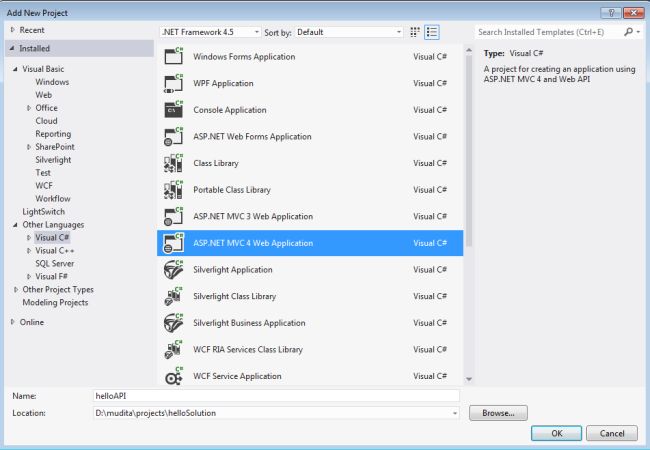The height and width of the screenshot is (450, 650).
Task: Expand the Other Project Types node
Action: (x=16, y=289)
